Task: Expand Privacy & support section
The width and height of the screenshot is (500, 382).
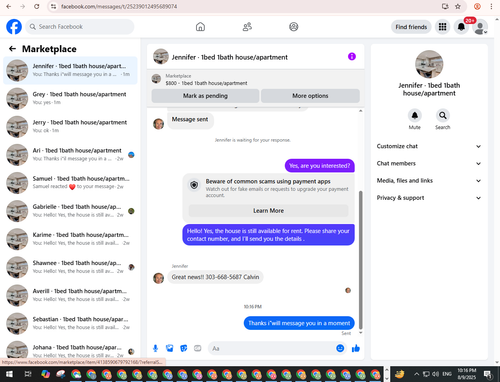Action: click(429, 198)
